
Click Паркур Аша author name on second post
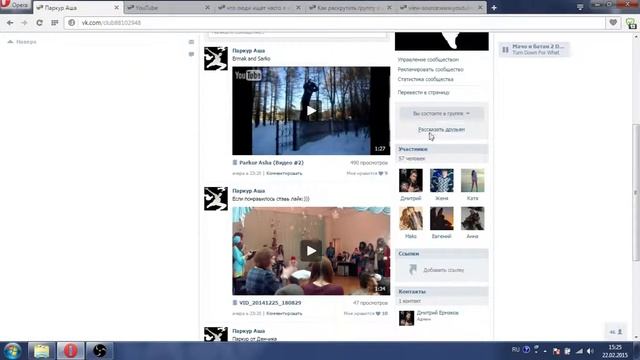coord(249,191)
